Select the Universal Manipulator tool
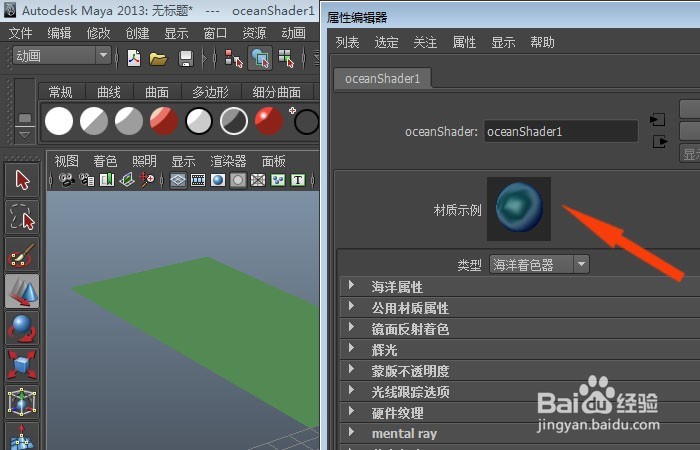Image resolution: width=700 pixels, height=450 pixels. coord(22,402)
